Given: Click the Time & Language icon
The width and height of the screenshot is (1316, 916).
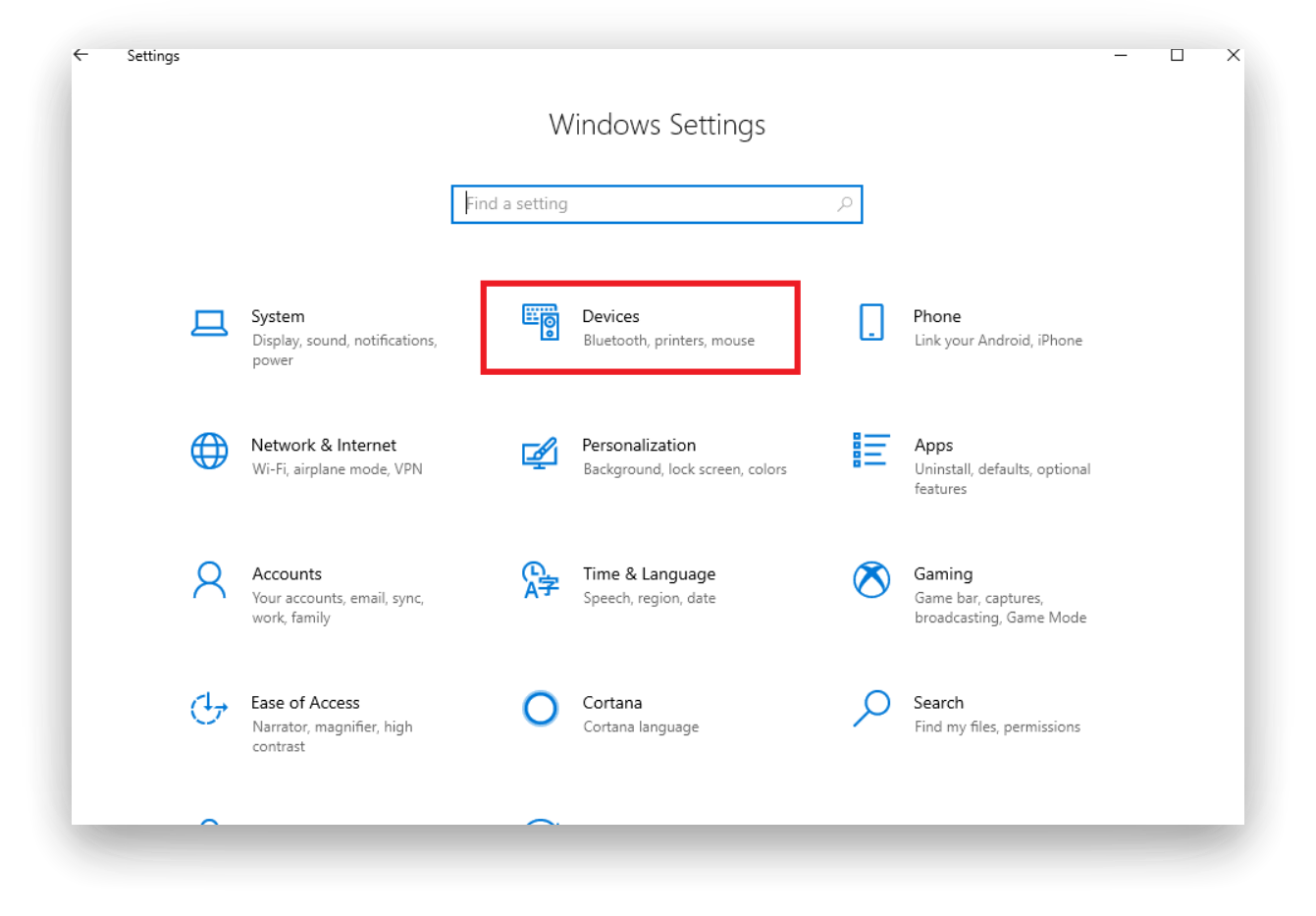Looking at the screenshot, I should point(541,580).
